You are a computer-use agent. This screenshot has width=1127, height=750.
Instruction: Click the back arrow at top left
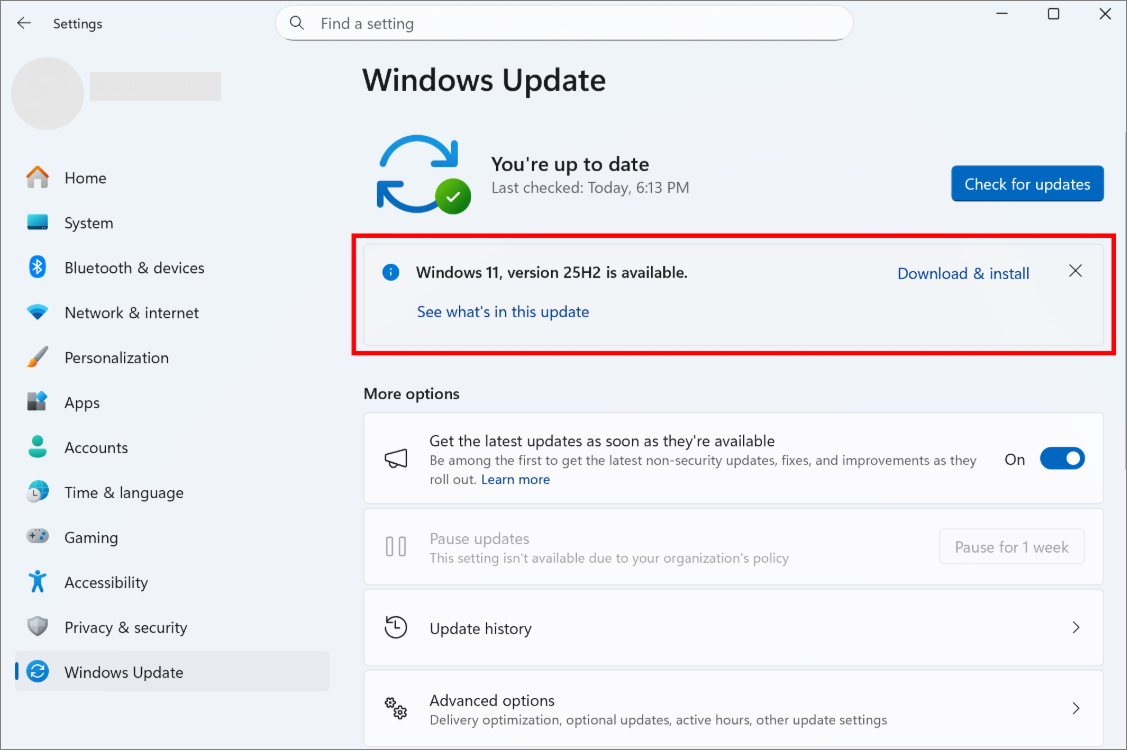point(23,23)
